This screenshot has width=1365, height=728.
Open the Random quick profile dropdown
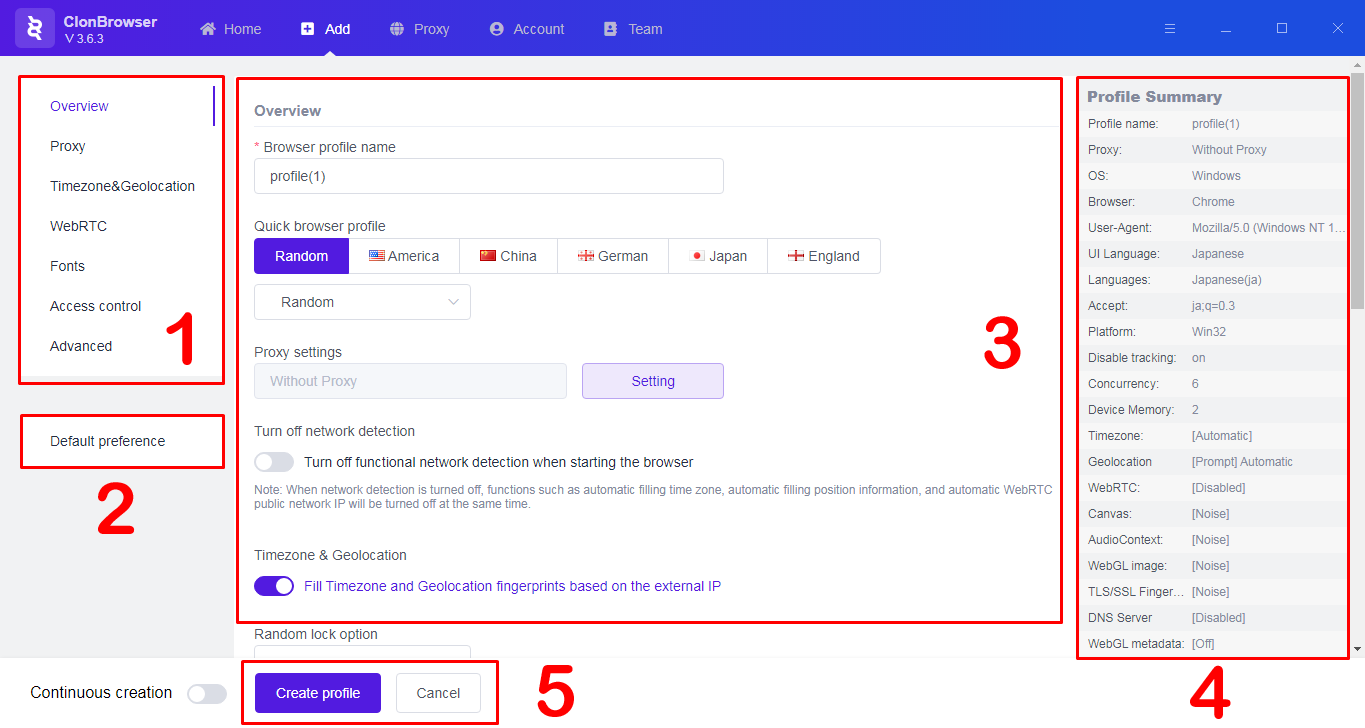(x=362, y=302)
